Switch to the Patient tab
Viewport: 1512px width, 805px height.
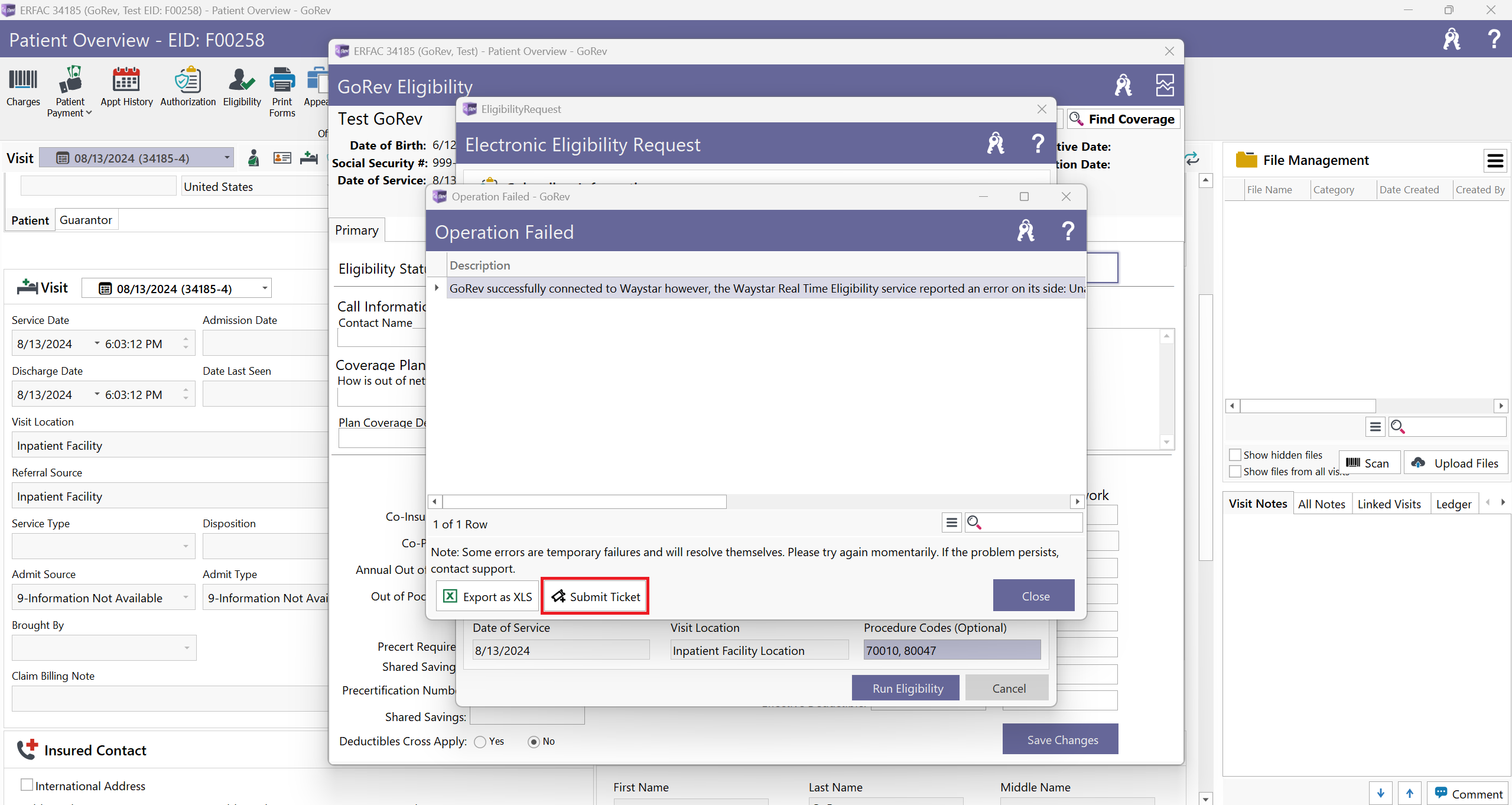[30, 220]
